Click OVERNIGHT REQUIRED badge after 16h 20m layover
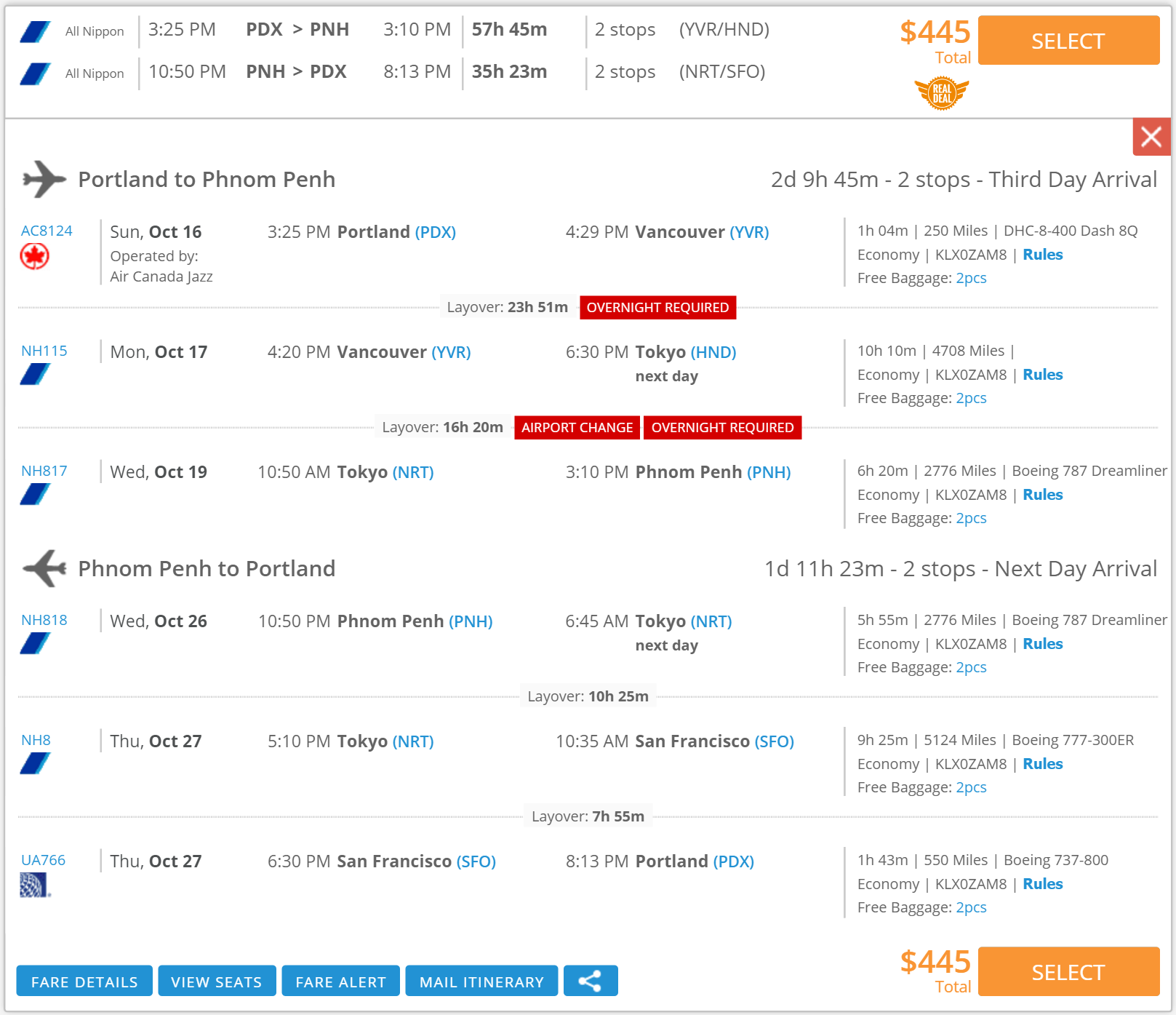The image size is (1176, 1015). [x=723, y=428]
